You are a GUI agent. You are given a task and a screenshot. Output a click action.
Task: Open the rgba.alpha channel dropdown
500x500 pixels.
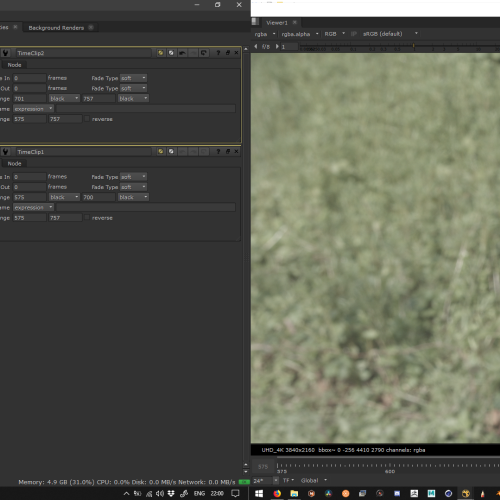[x=300, y=34]
